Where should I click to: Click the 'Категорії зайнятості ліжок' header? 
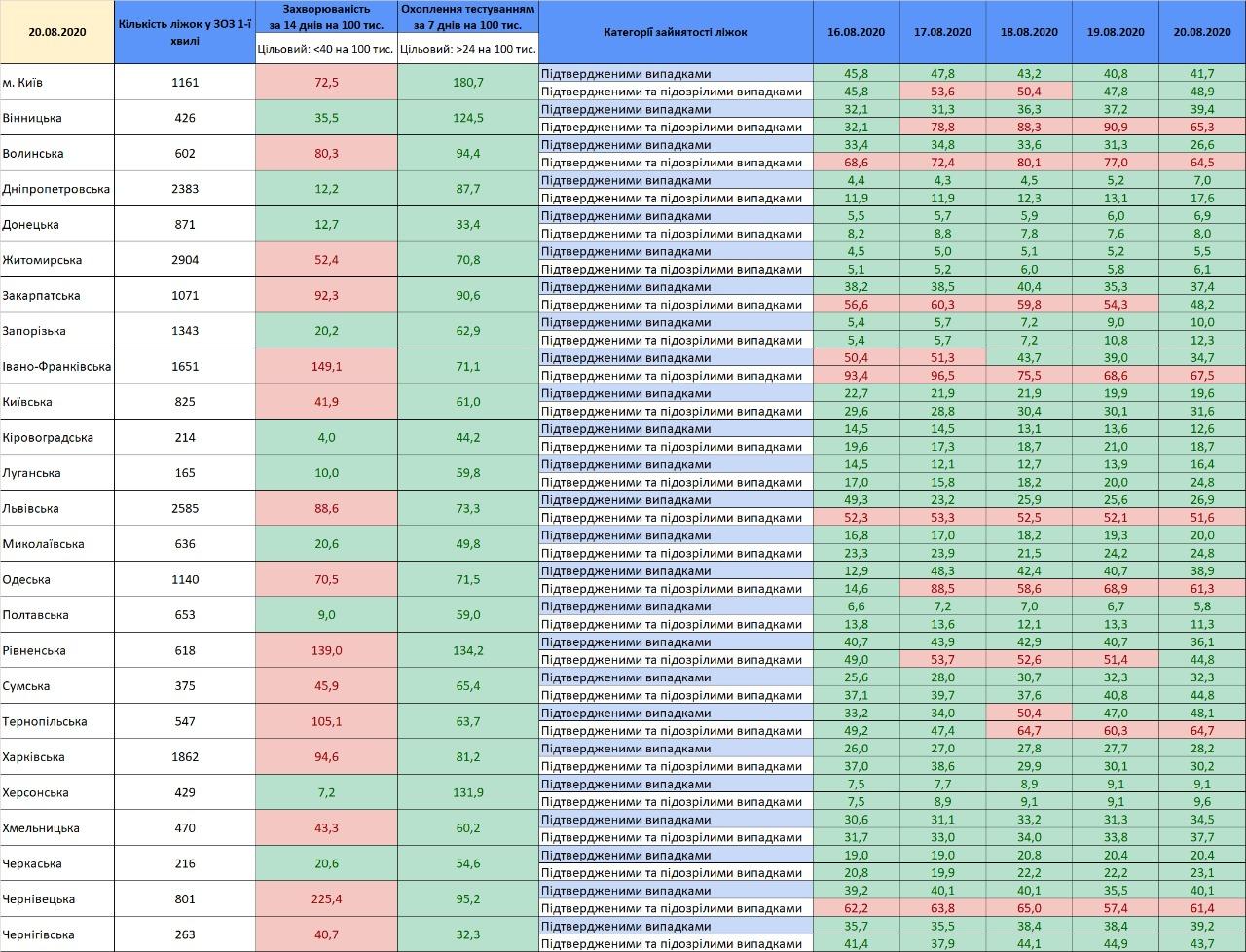pyautogui.click(x=676, y=32)
